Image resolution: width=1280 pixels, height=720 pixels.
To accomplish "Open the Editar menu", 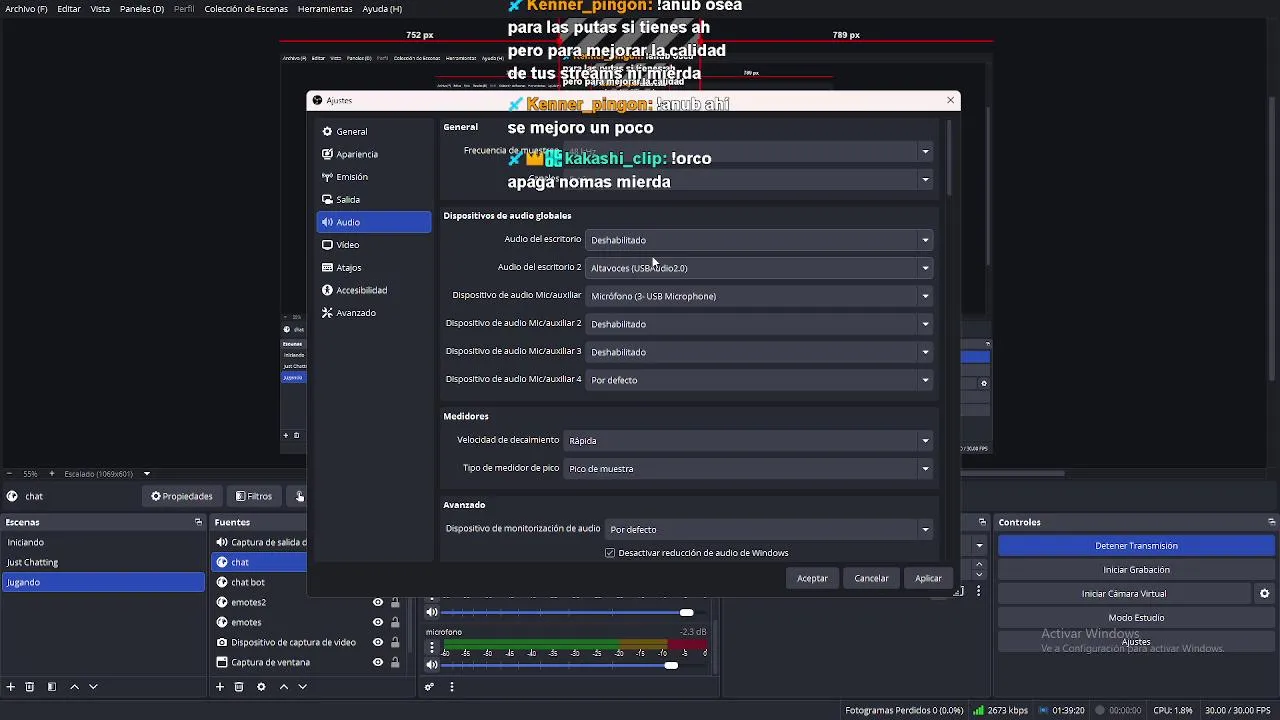I will 69,9.
